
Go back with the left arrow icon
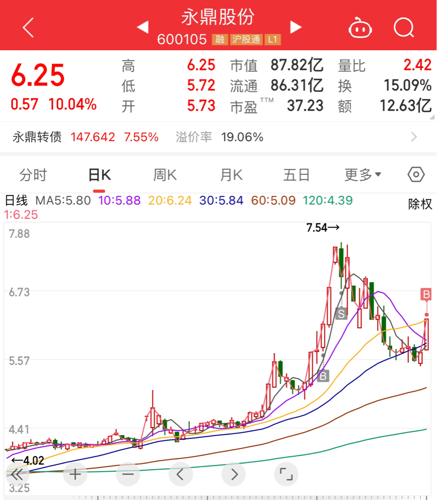[28, 28]
